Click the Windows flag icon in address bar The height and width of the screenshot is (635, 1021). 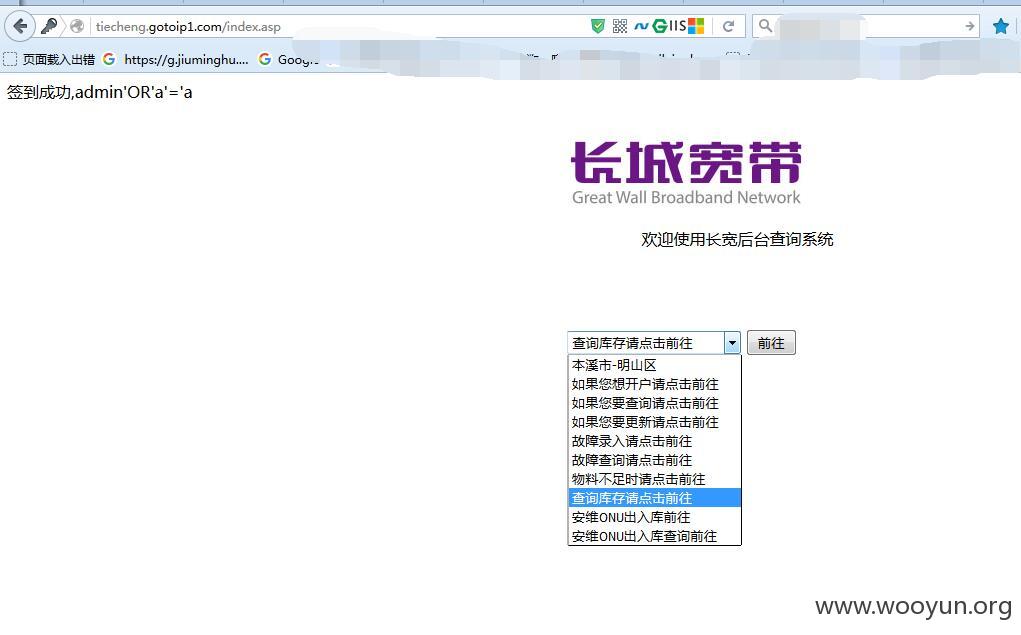(x=696, y=25)
